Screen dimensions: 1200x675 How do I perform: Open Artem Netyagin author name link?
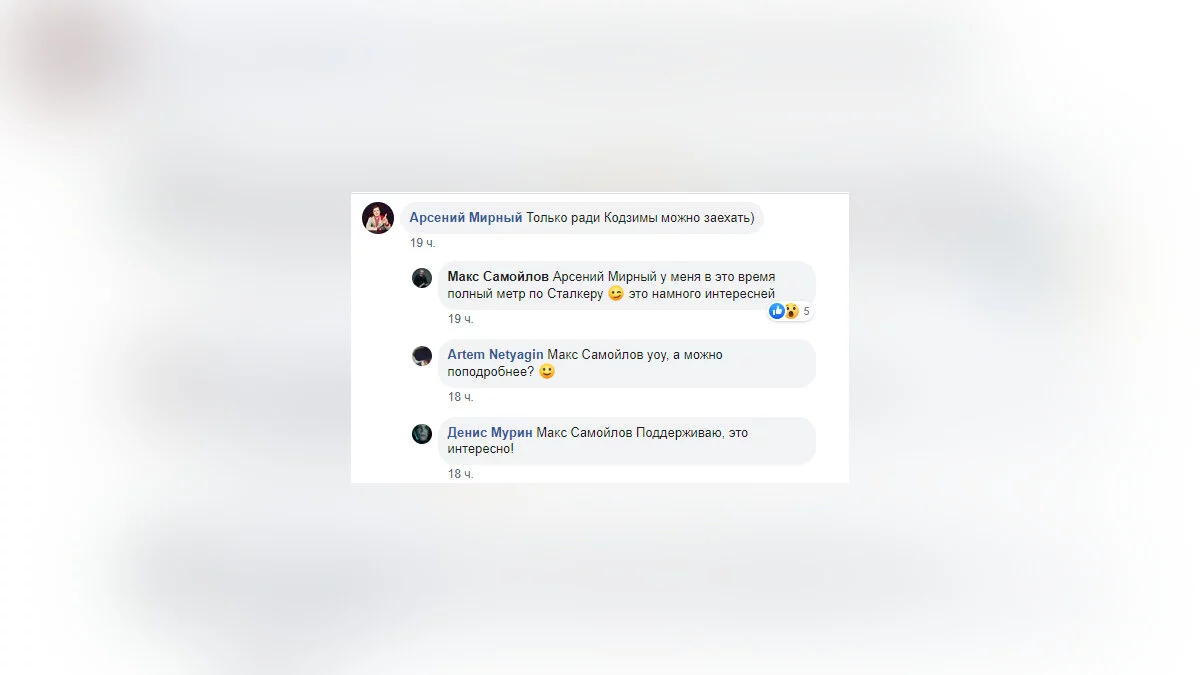click(x=496, y=355)
